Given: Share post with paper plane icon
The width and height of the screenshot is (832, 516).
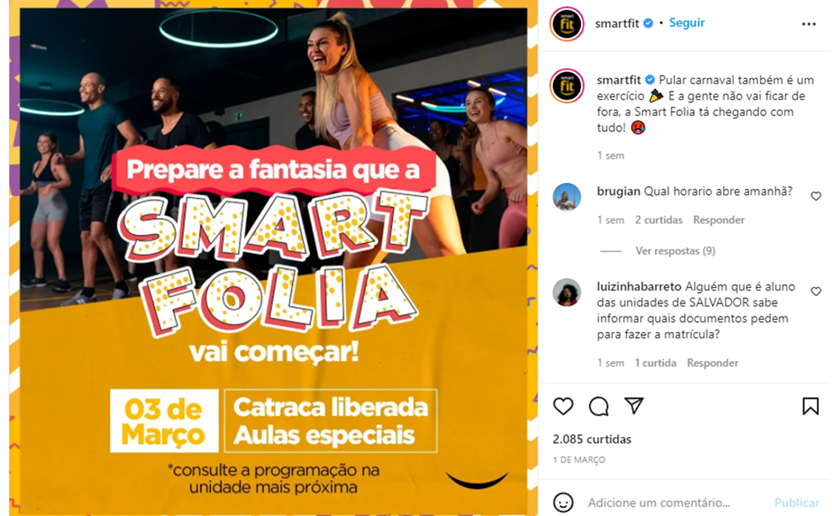Looking at the screenshot, I should (634, 406).
